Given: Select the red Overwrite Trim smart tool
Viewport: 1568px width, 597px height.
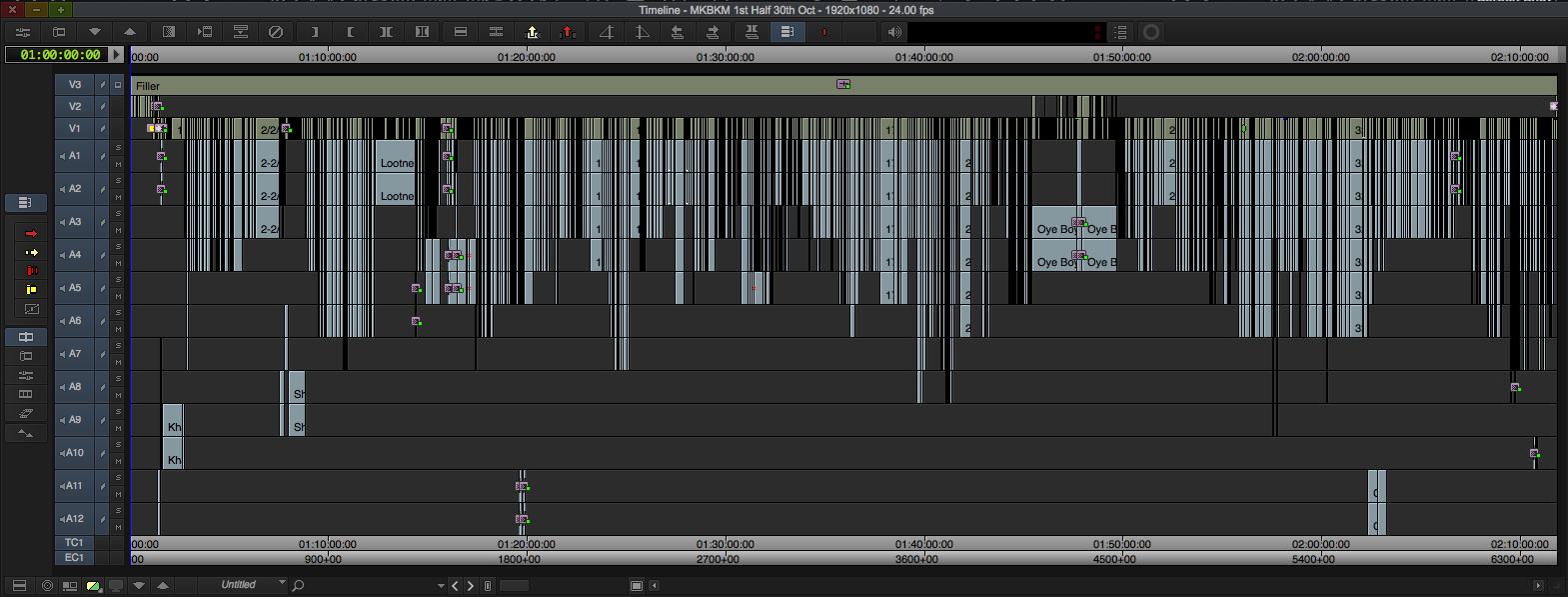Looking at the screenshot, I should [30, 271].
